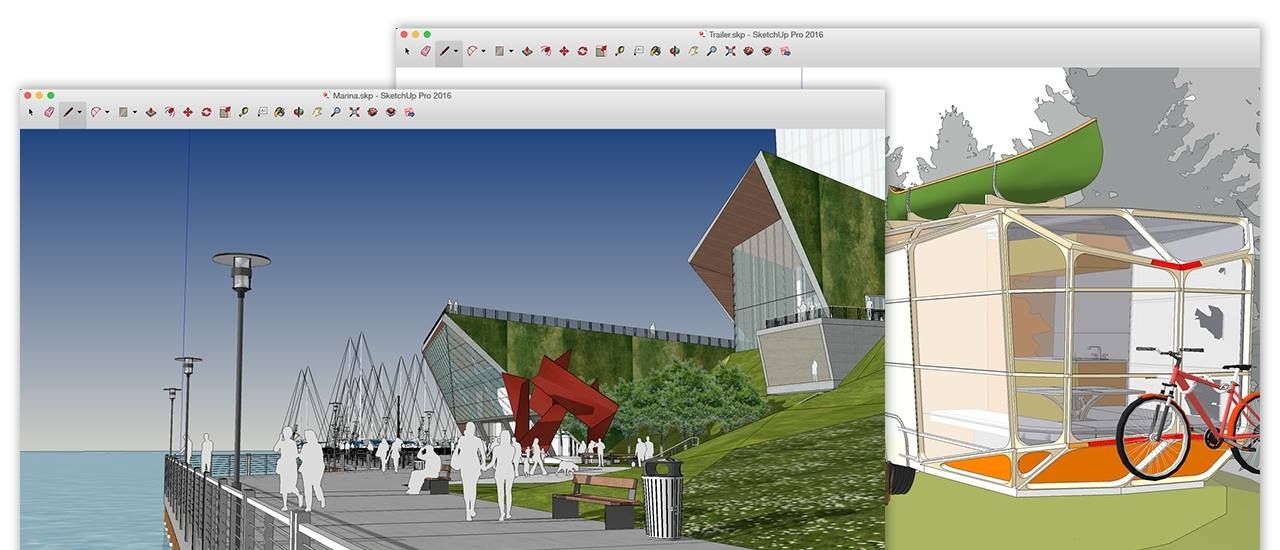Click the Text label tool in the Trailer toolbar
This screenshot has height=550, width=1280.
pos(637,51)
